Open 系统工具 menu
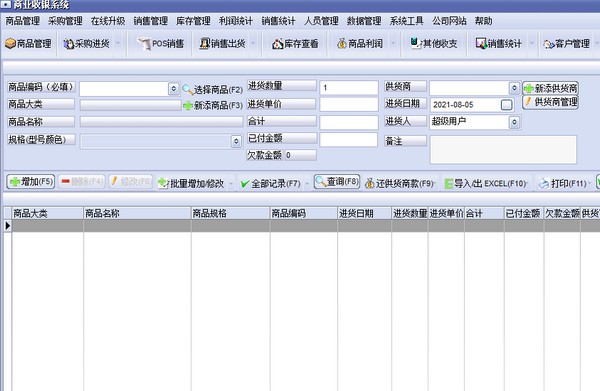 (x=406, y=21)
